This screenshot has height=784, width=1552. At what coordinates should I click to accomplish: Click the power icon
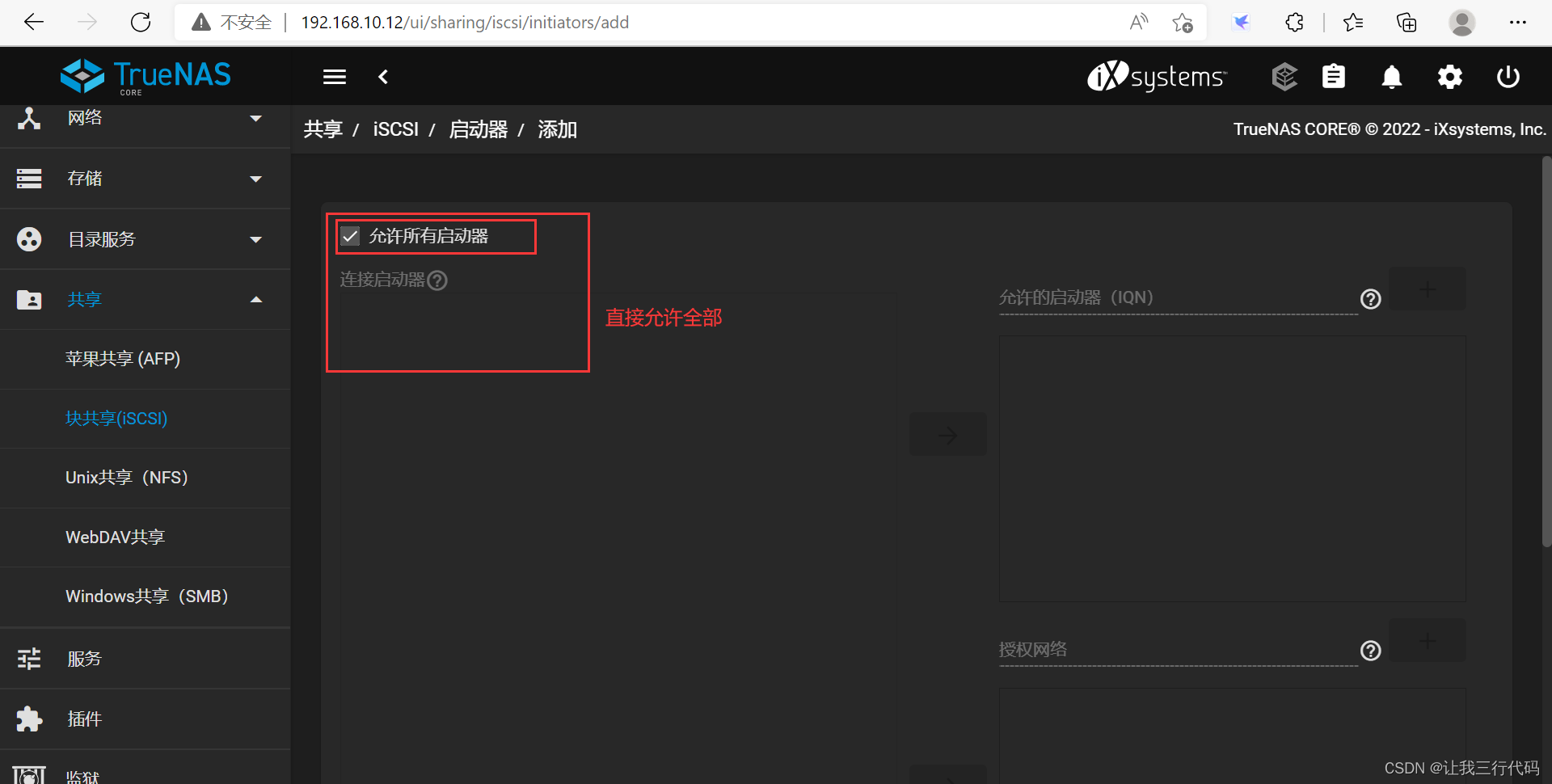(x=1508, y=77)
